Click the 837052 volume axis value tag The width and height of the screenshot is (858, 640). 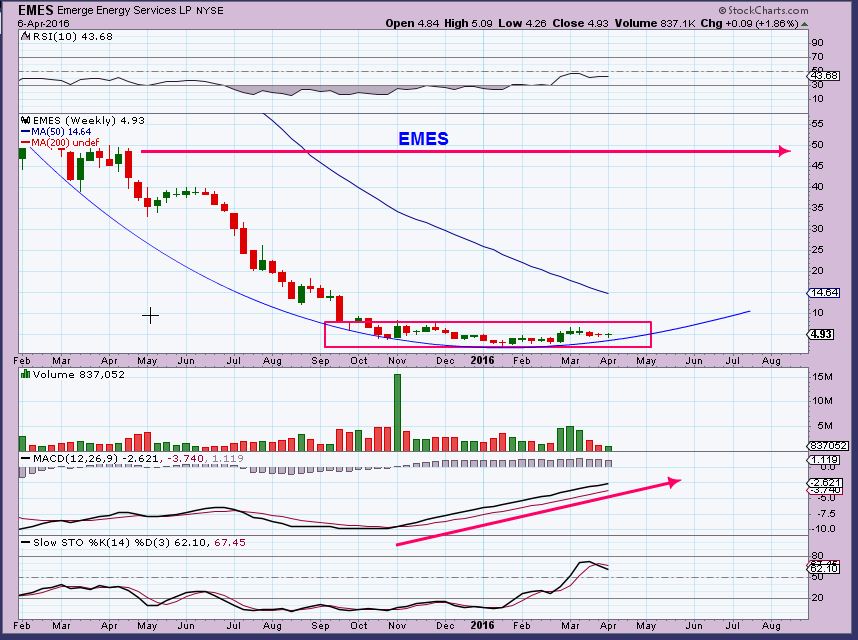[828, 446]
